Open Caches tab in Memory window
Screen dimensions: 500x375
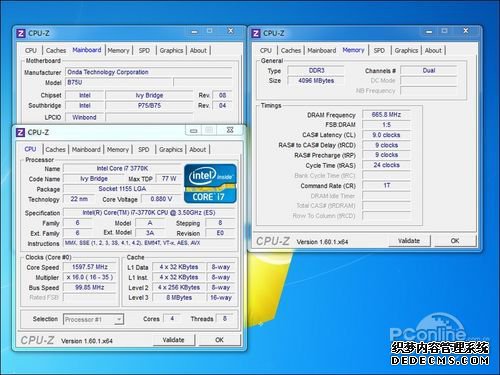coord(291,51)
